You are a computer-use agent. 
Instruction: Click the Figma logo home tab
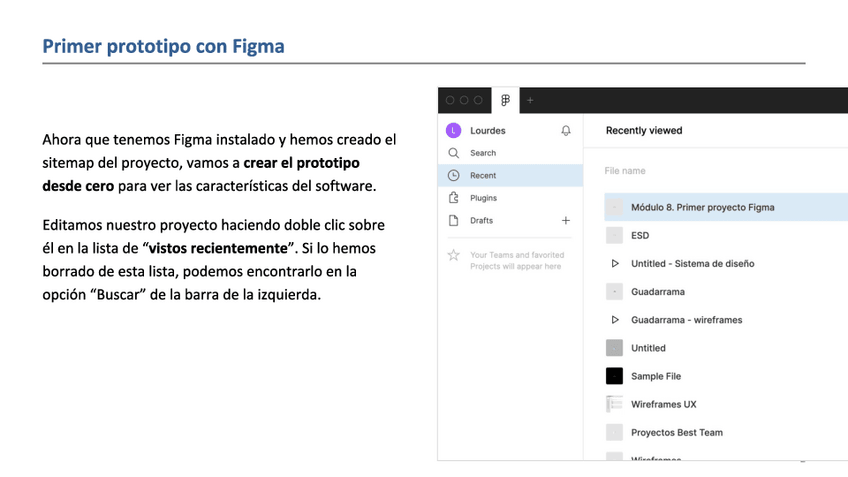(x=505, y=100)
